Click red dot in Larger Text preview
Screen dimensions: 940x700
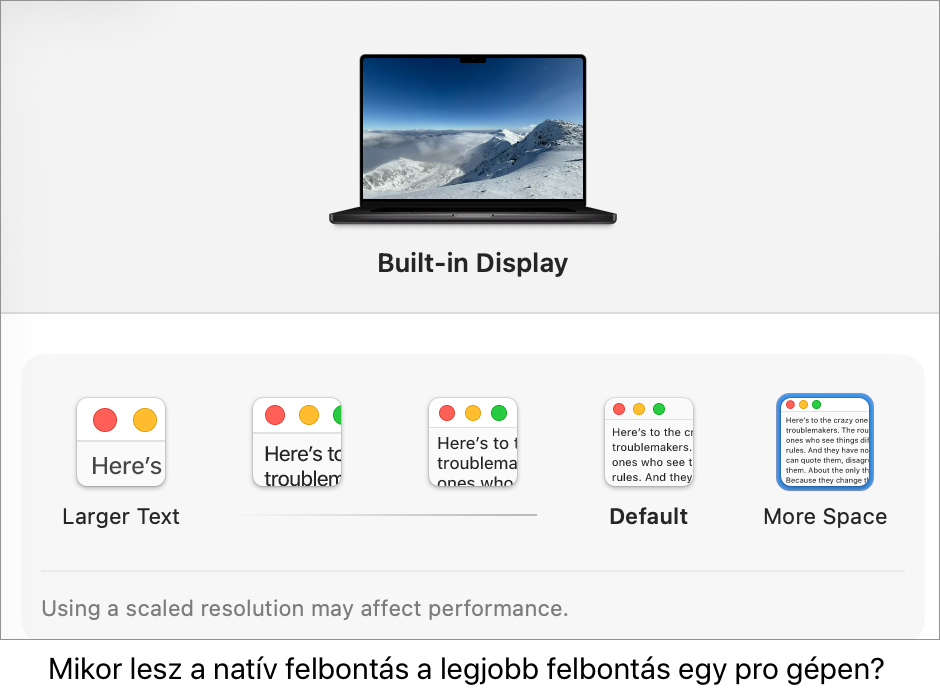105,420
